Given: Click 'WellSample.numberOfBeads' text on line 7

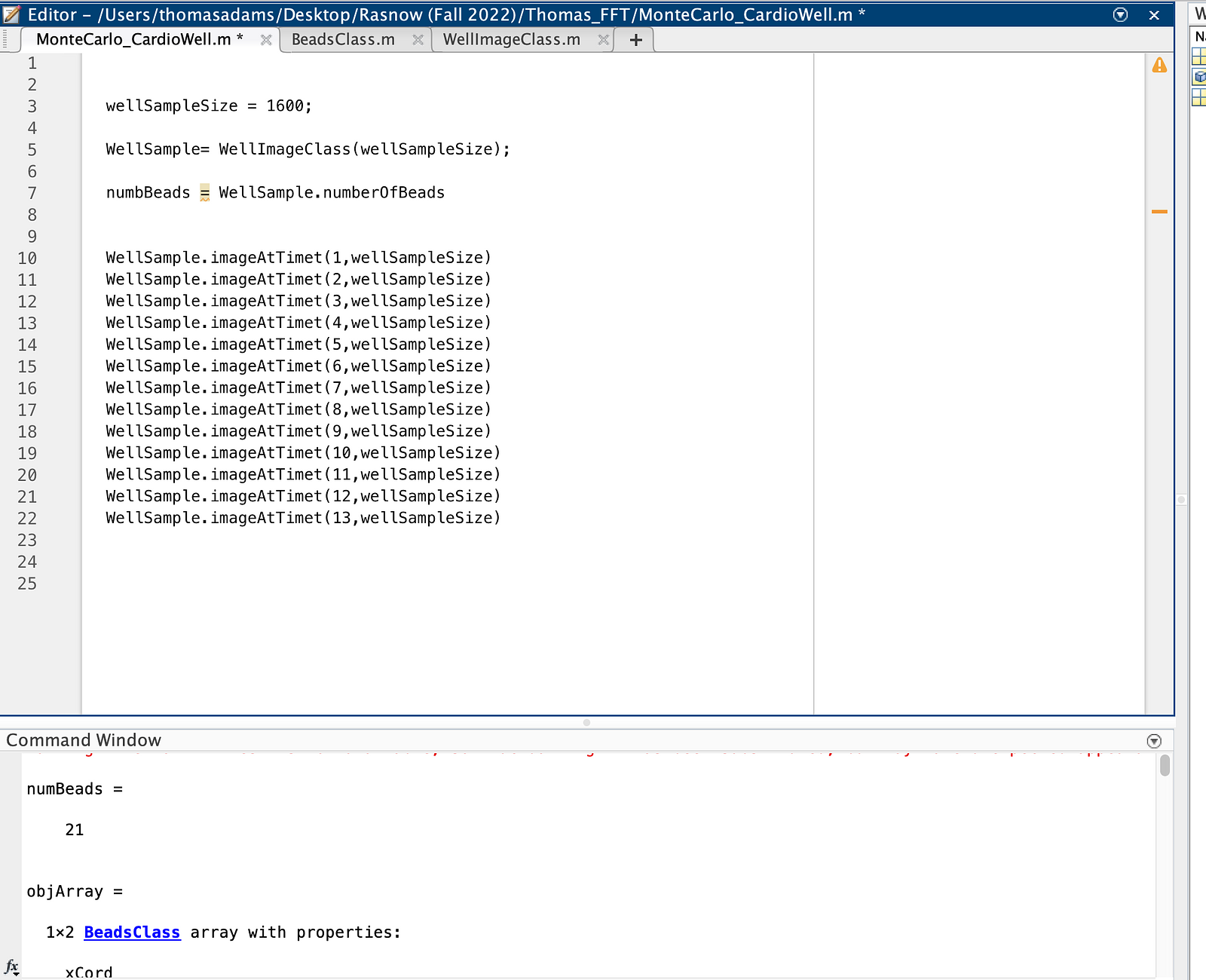Looking at the screenshot, I should 332,193.
